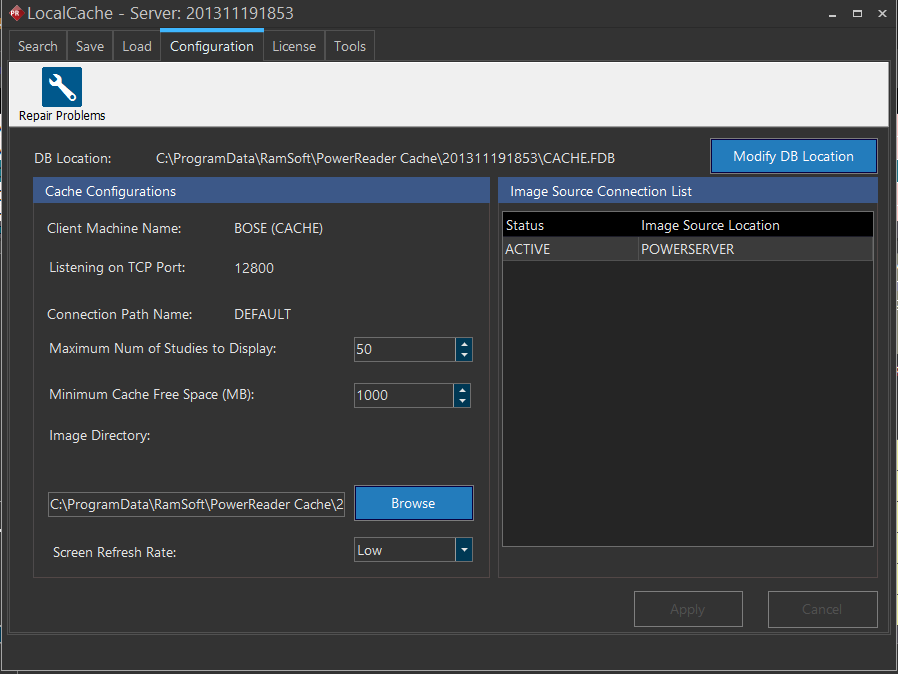Click the Image Source Location column header
This screenshot has height=674, width=898.
click(710, 225)
